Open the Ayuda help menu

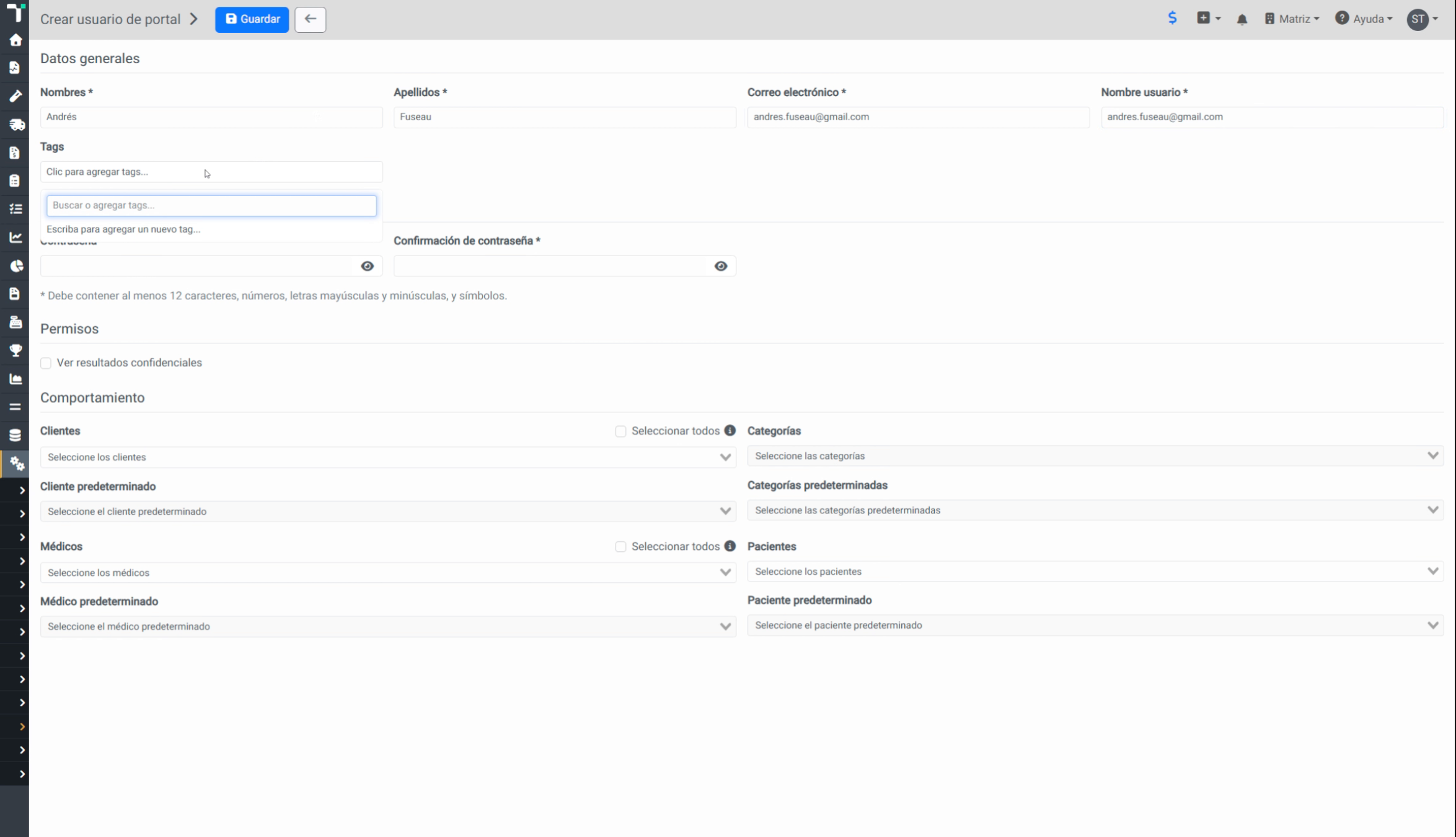coord(1364,19)
